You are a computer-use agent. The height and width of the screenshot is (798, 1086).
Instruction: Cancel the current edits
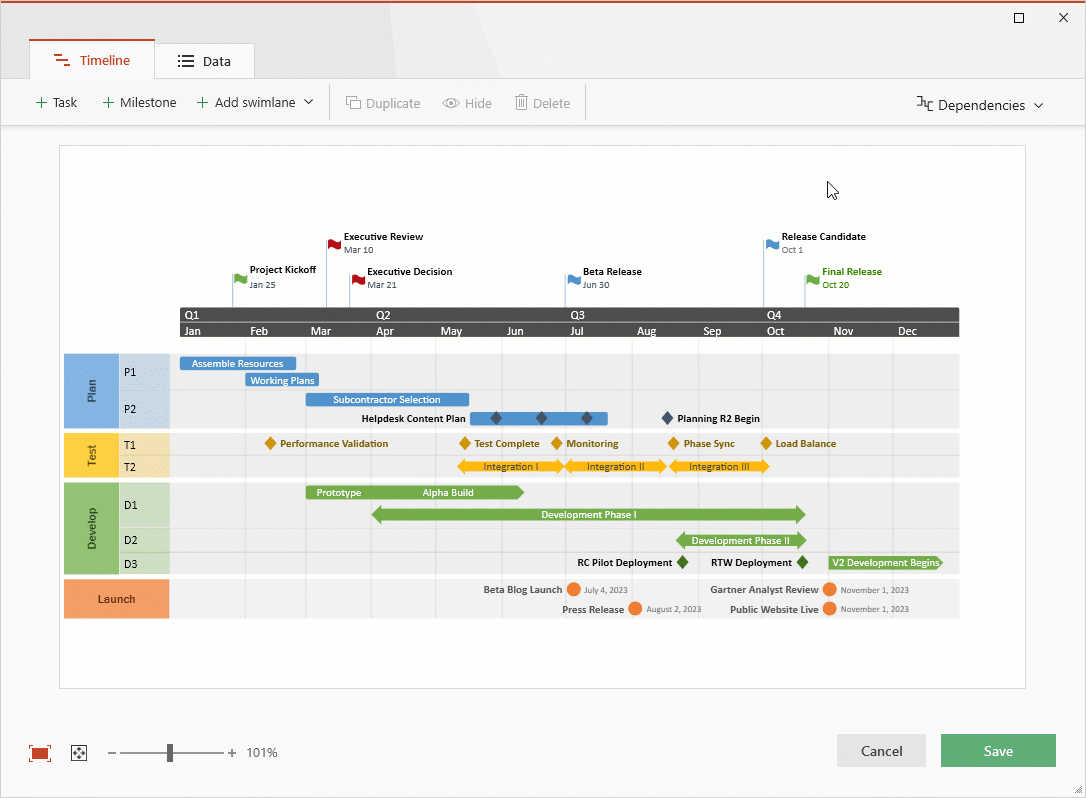point(880,751)
